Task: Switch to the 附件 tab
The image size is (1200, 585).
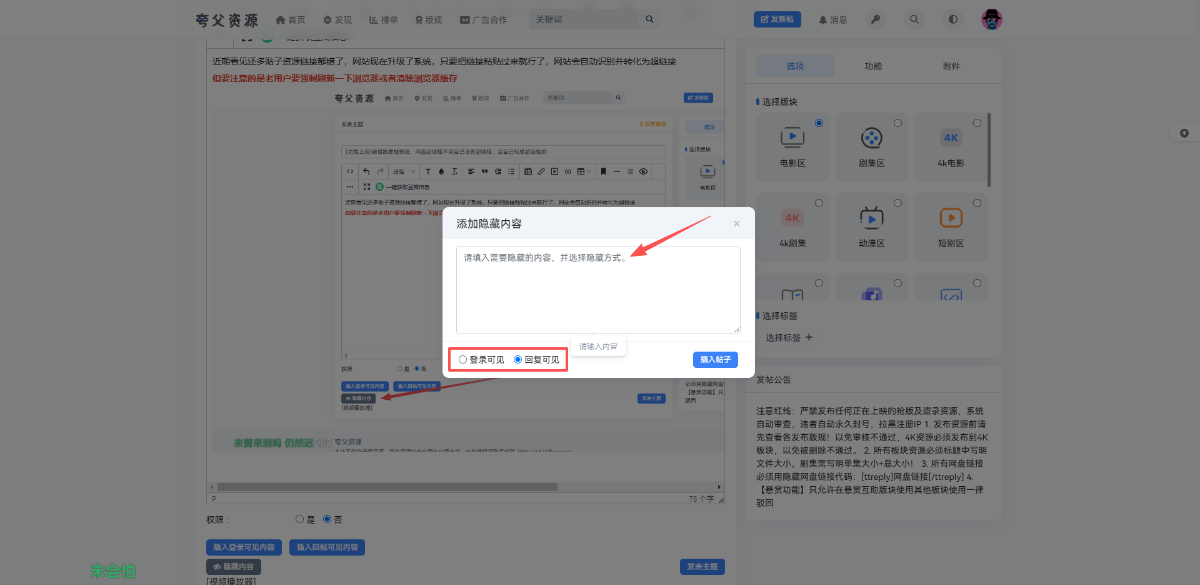Action: pyautogui.click(x=950, y=66)
